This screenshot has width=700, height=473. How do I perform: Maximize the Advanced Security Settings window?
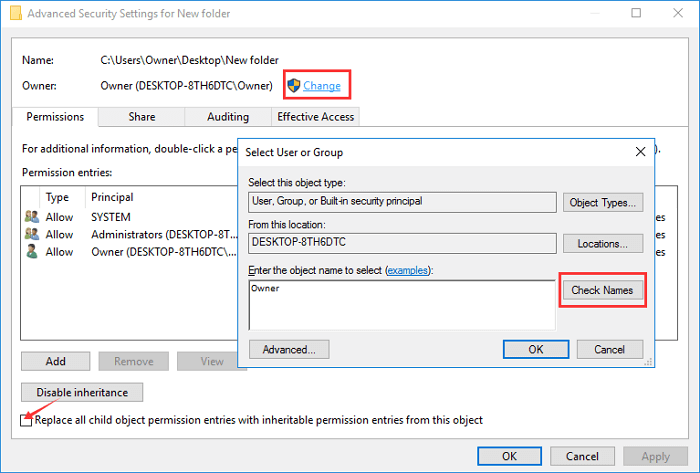[x=636, y=13]
